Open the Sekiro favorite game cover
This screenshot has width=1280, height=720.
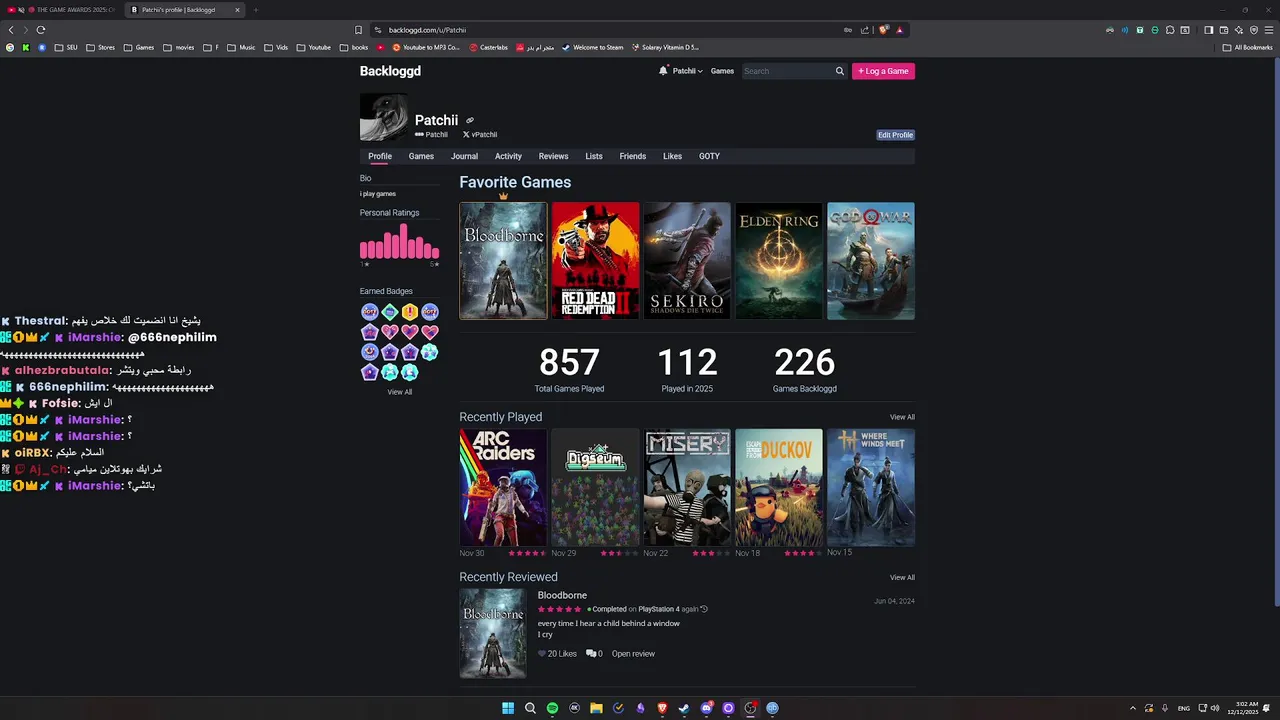[x=687, y=261]
